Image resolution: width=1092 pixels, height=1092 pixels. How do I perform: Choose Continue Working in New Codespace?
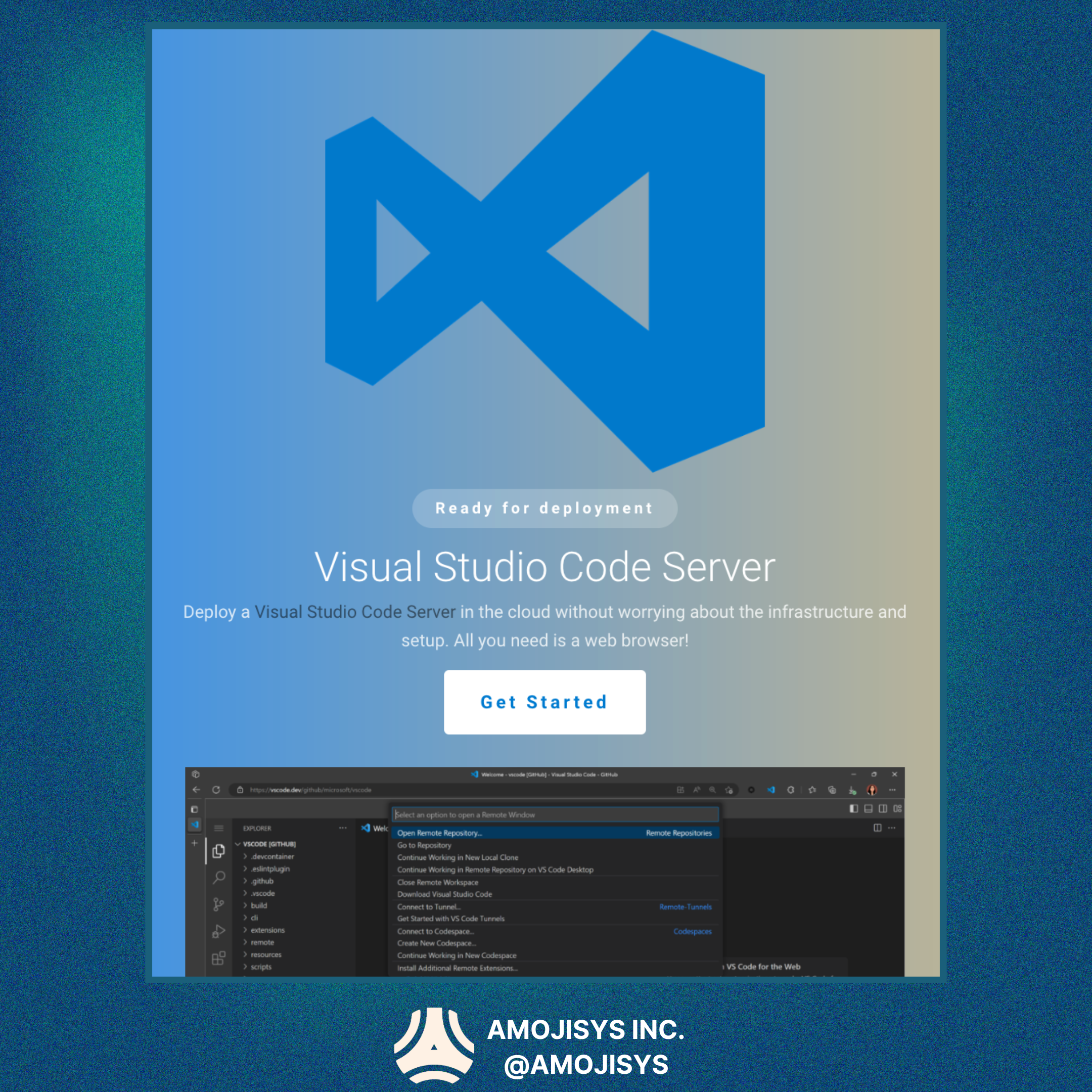point(556,955)
